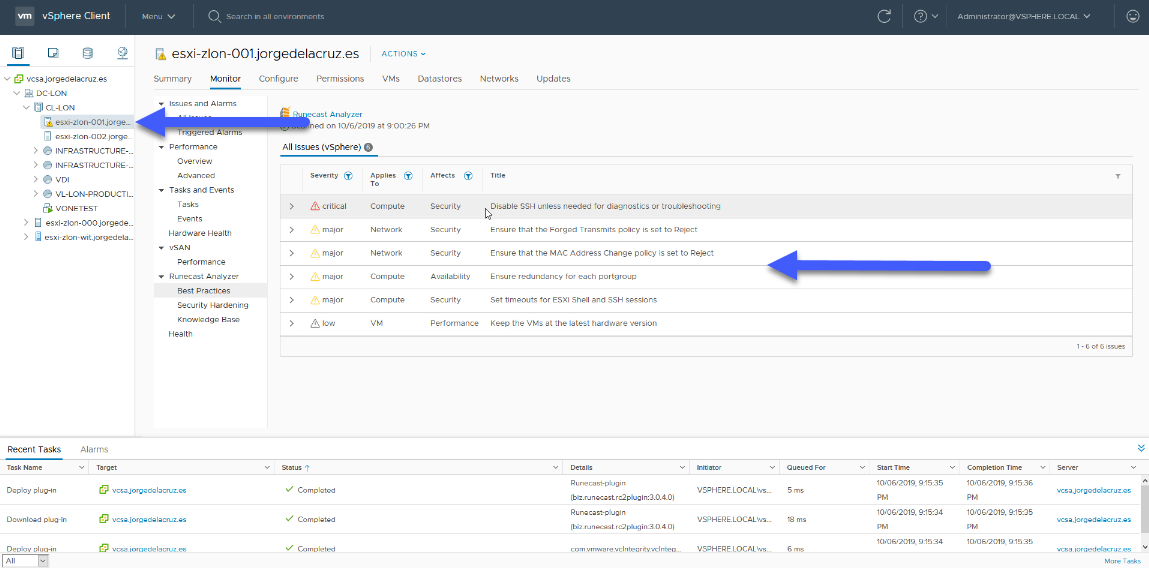Expand the latest hardware version issue row
This screenshot has height=568, width=1149.
(x=292, y=324)
